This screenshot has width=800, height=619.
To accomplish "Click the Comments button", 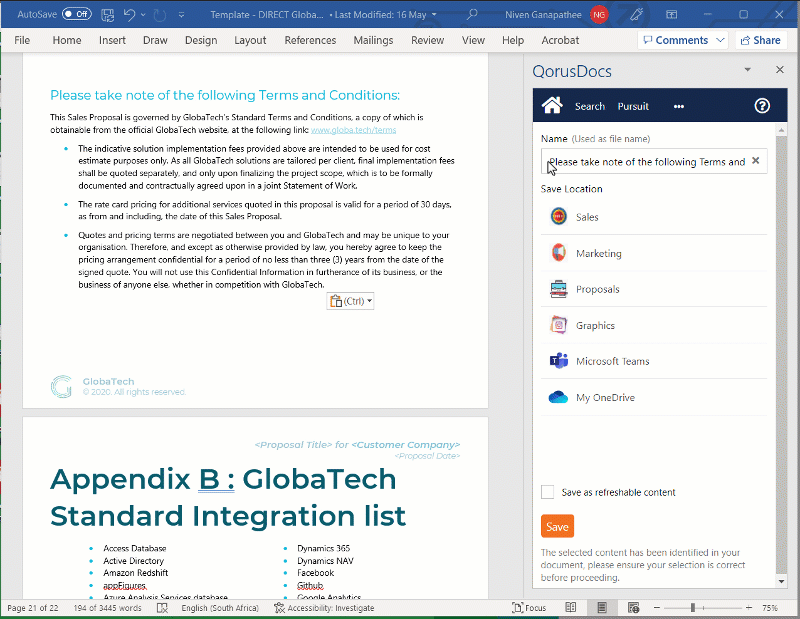I will pos(676,40).
